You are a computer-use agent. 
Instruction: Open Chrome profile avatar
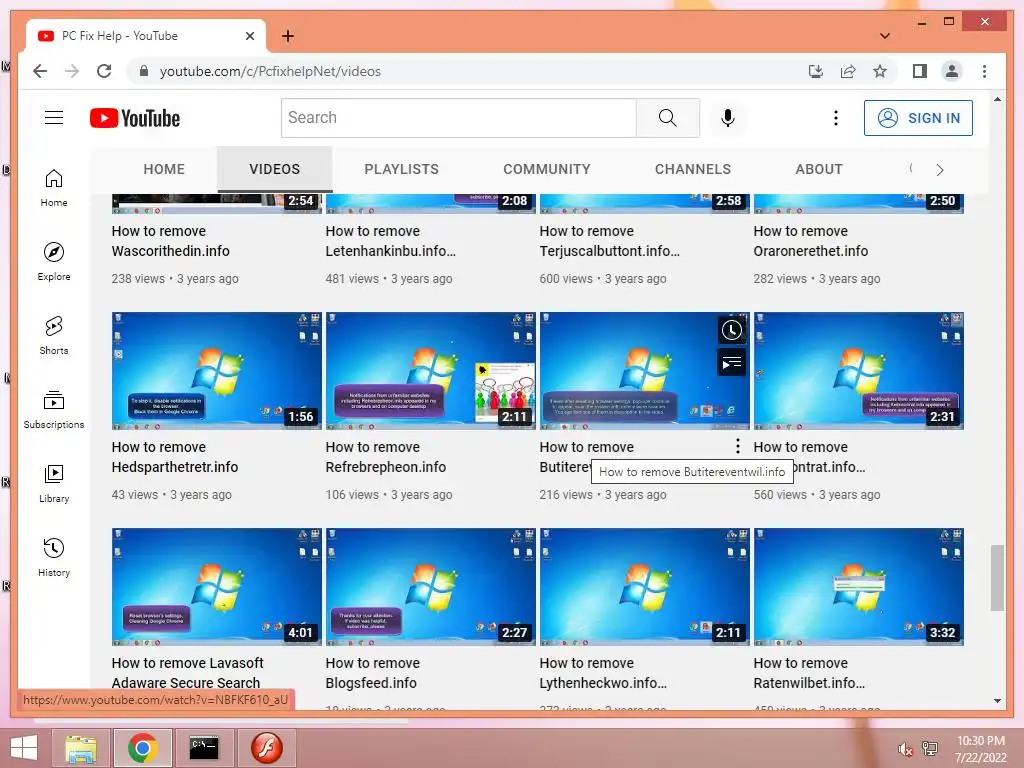click(x=952, y=71)
